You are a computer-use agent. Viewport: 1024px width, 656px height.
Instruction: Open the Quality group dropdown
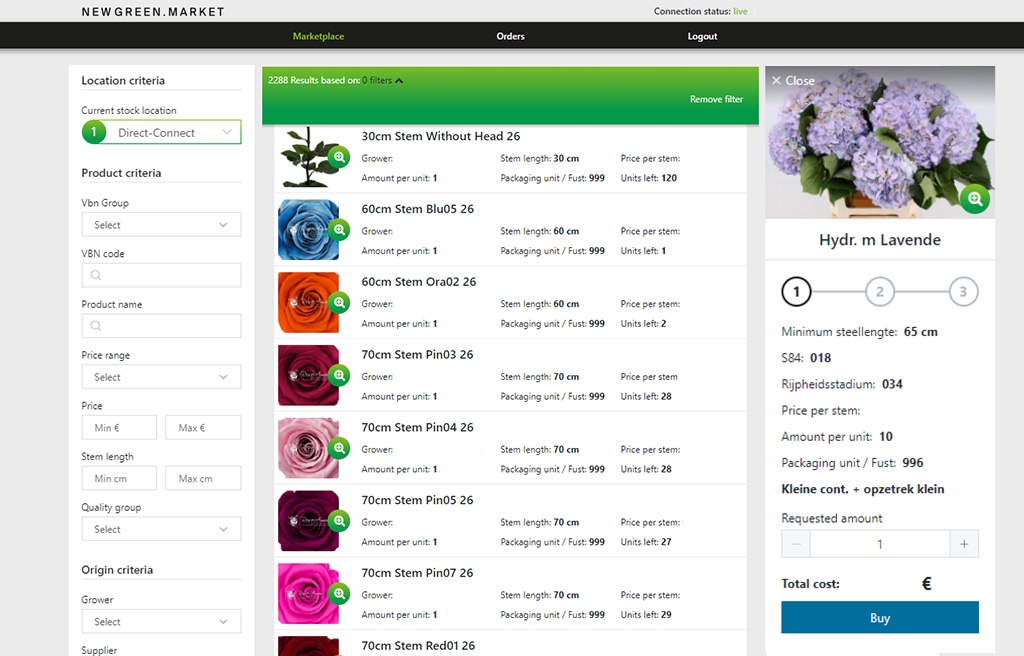point(161,529)
